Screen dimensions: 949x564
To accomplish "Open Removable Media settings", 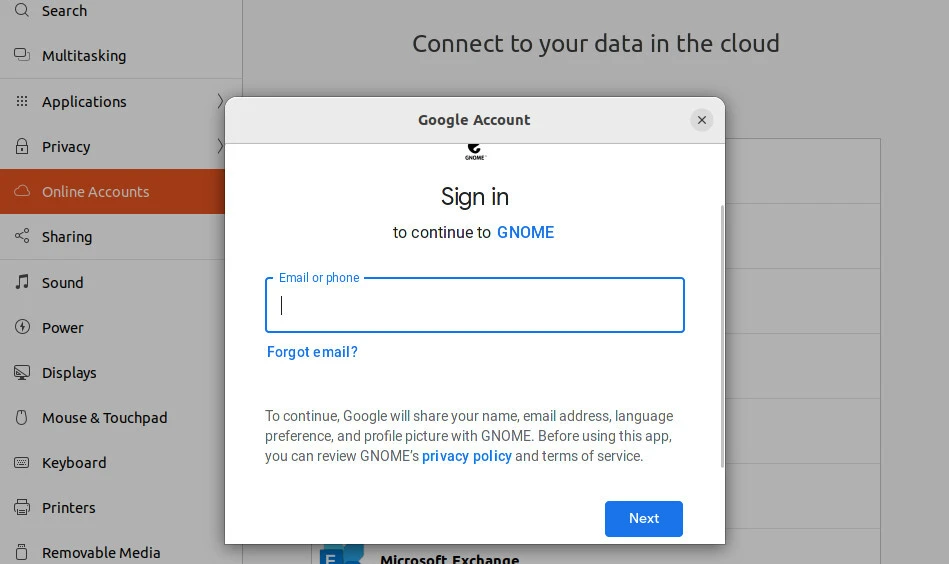I will [x=100, y=552].
